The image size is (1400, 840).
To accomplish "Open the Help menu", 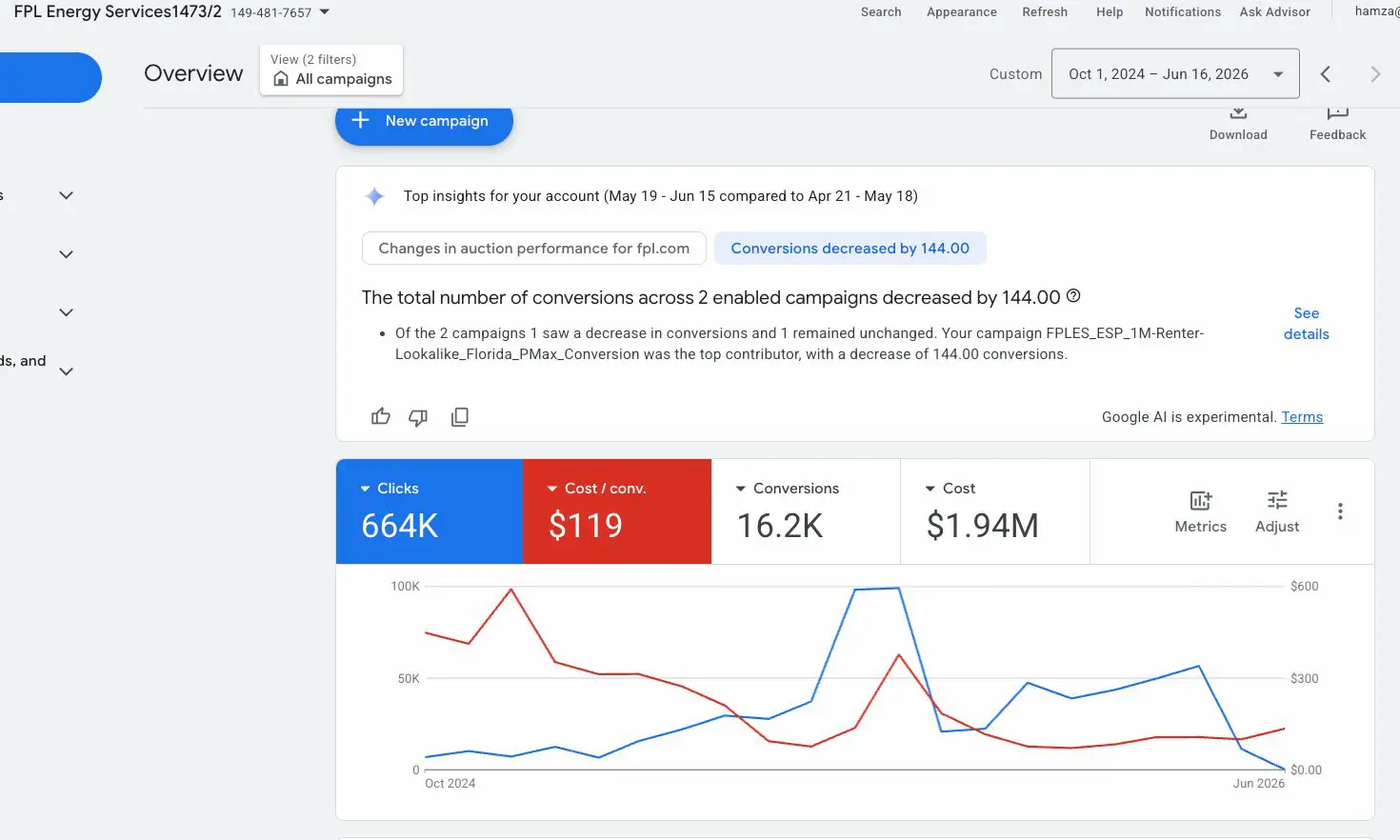I will pos(1110,12).
